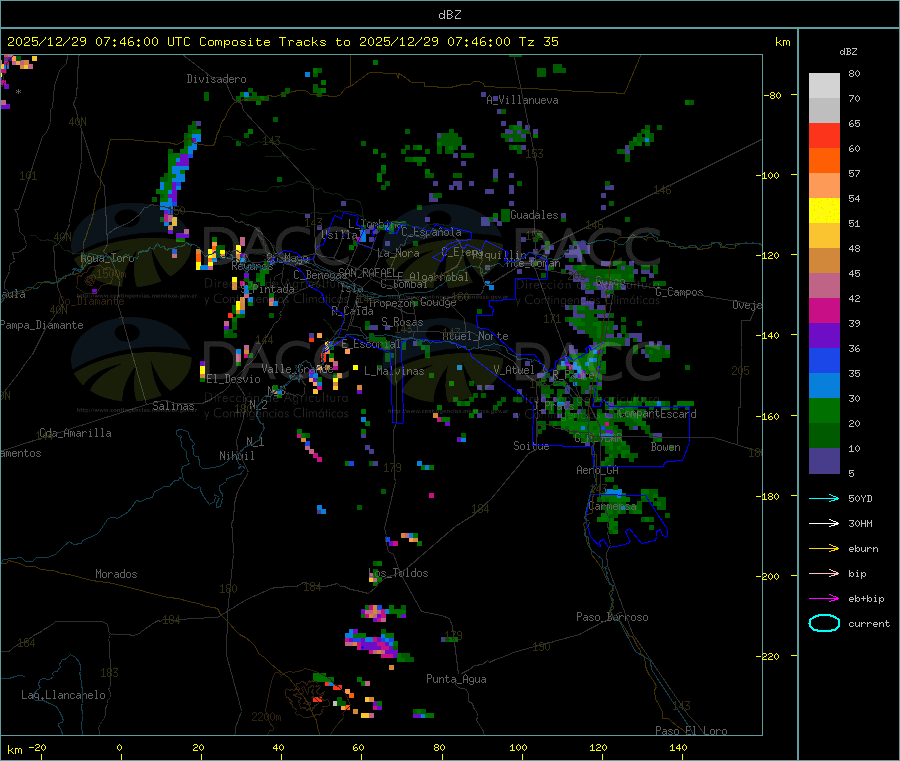The image size is (900, 761).
Task: Click the Divisadero location label
Action: pyautogui.click(x=216, y=79)
